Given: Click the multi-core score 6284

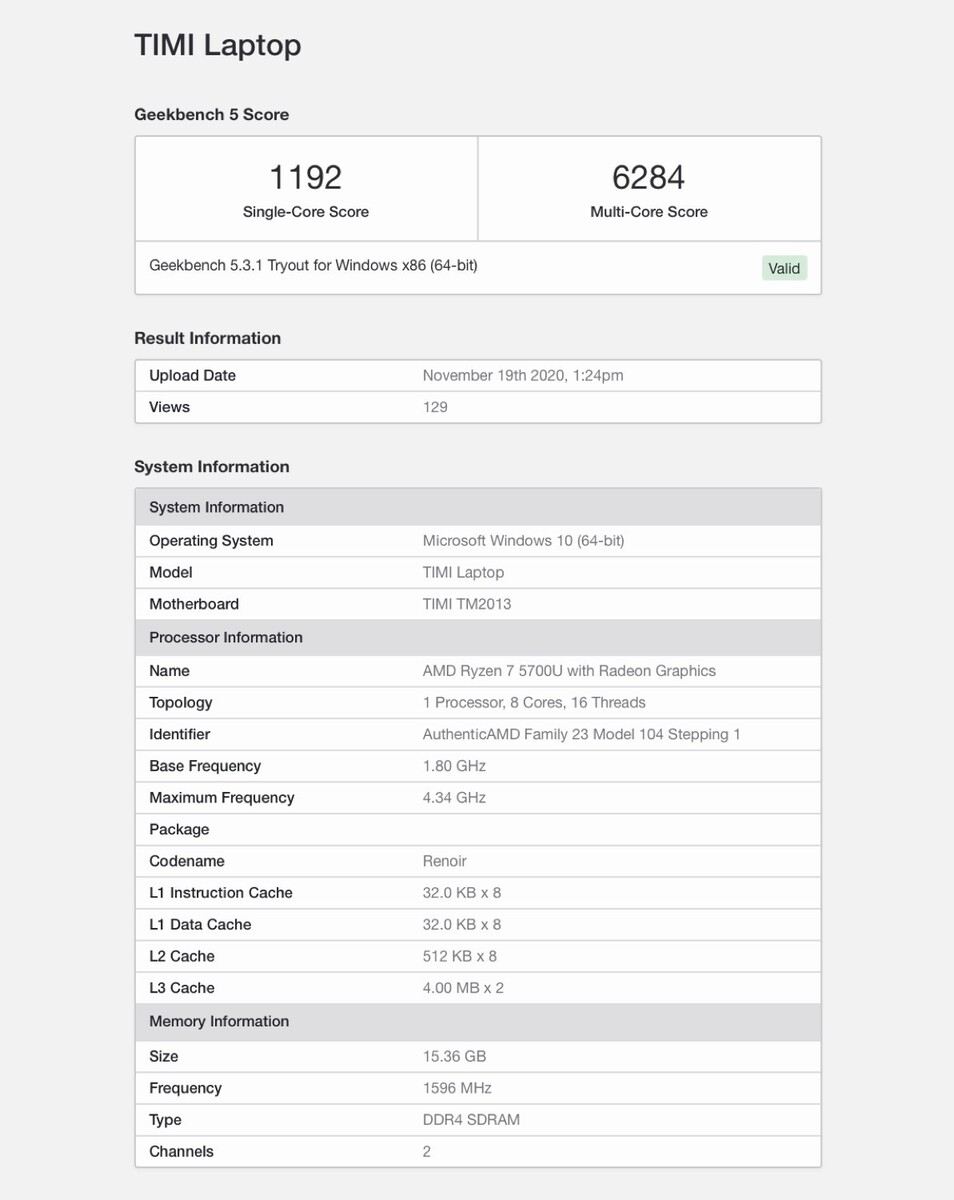Looking at the screenshot, I should (649, 178).
